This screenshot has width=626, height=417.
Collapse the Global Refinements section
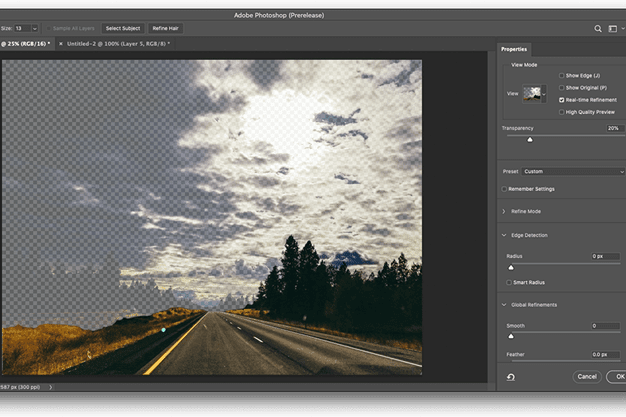click(x=504, y=305)
